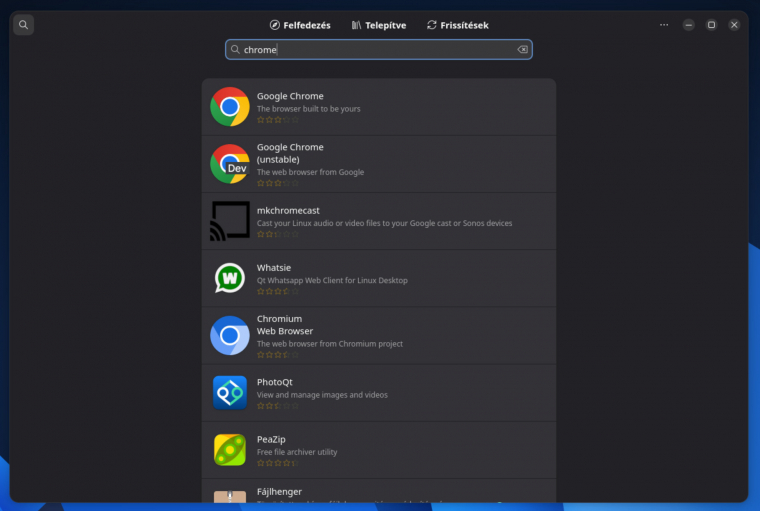Click the magnifier icon inside search field

pos(235,49)
